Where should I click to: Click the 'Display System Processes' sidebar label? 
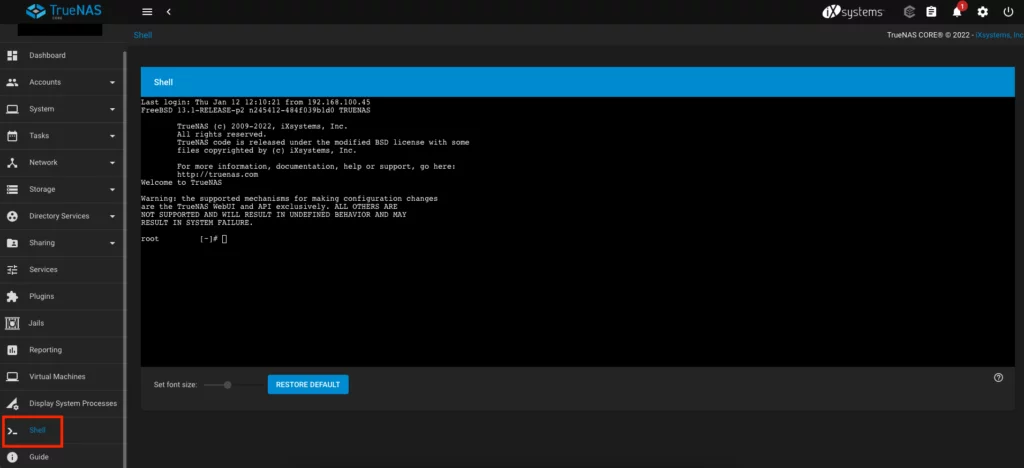73,403
